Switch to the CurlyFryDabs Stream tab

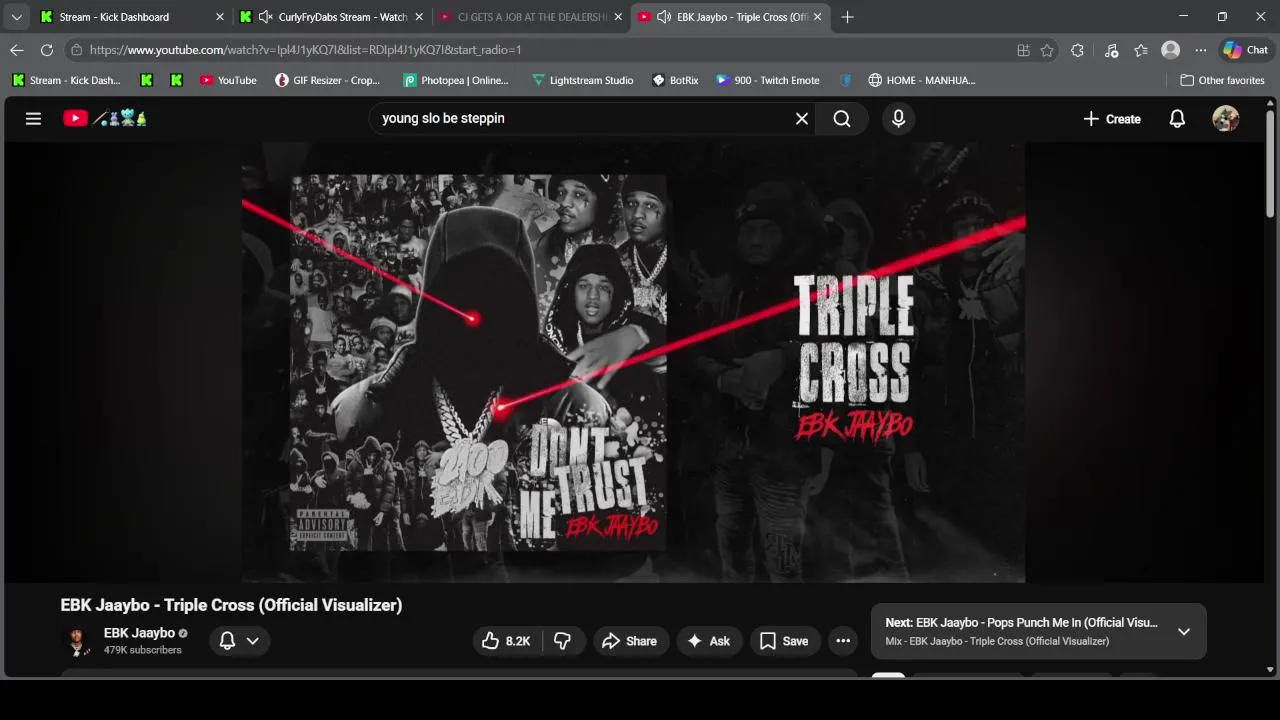(x=333, y=17)
